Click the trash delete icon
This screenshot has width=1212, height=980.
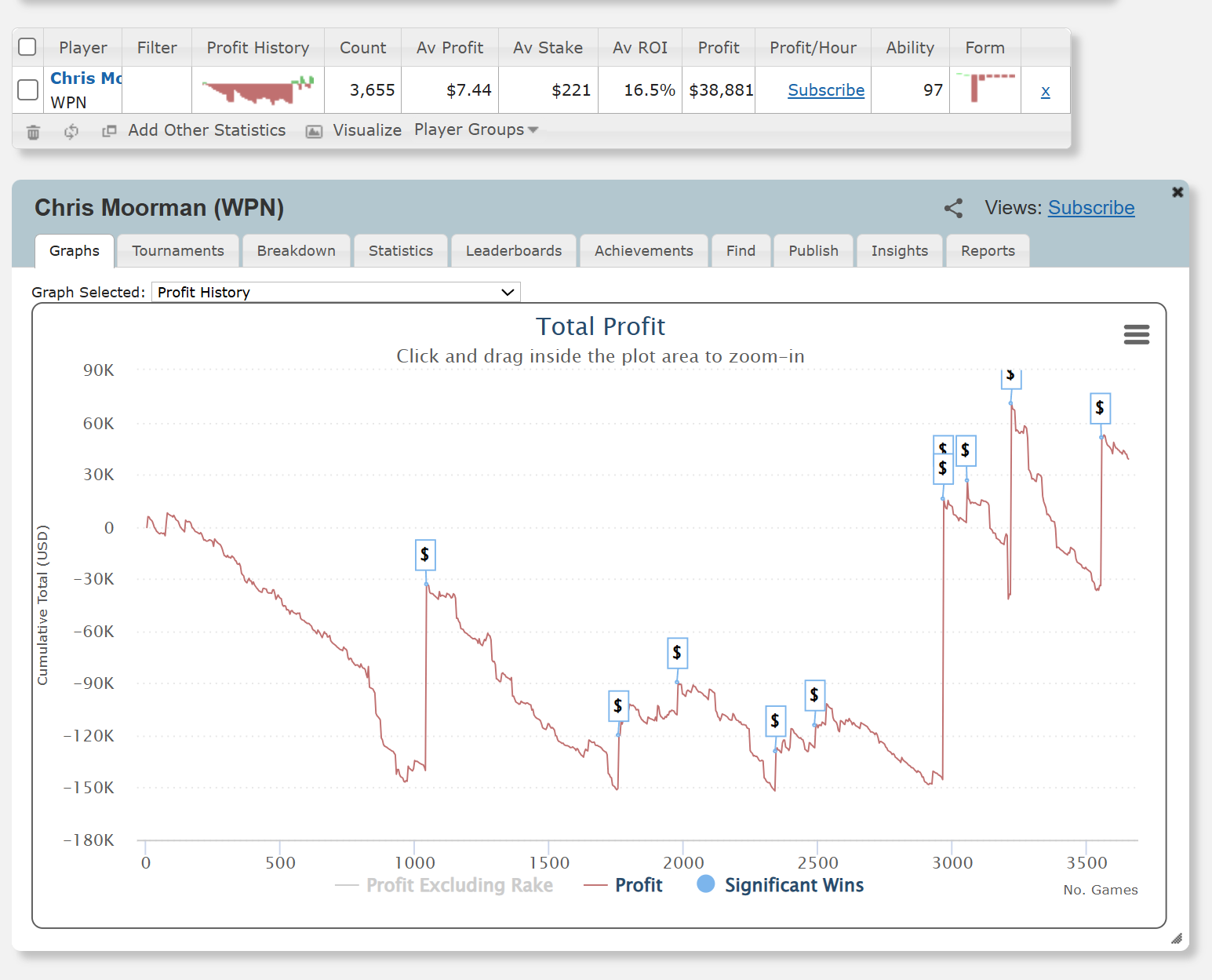click(33, 132)
